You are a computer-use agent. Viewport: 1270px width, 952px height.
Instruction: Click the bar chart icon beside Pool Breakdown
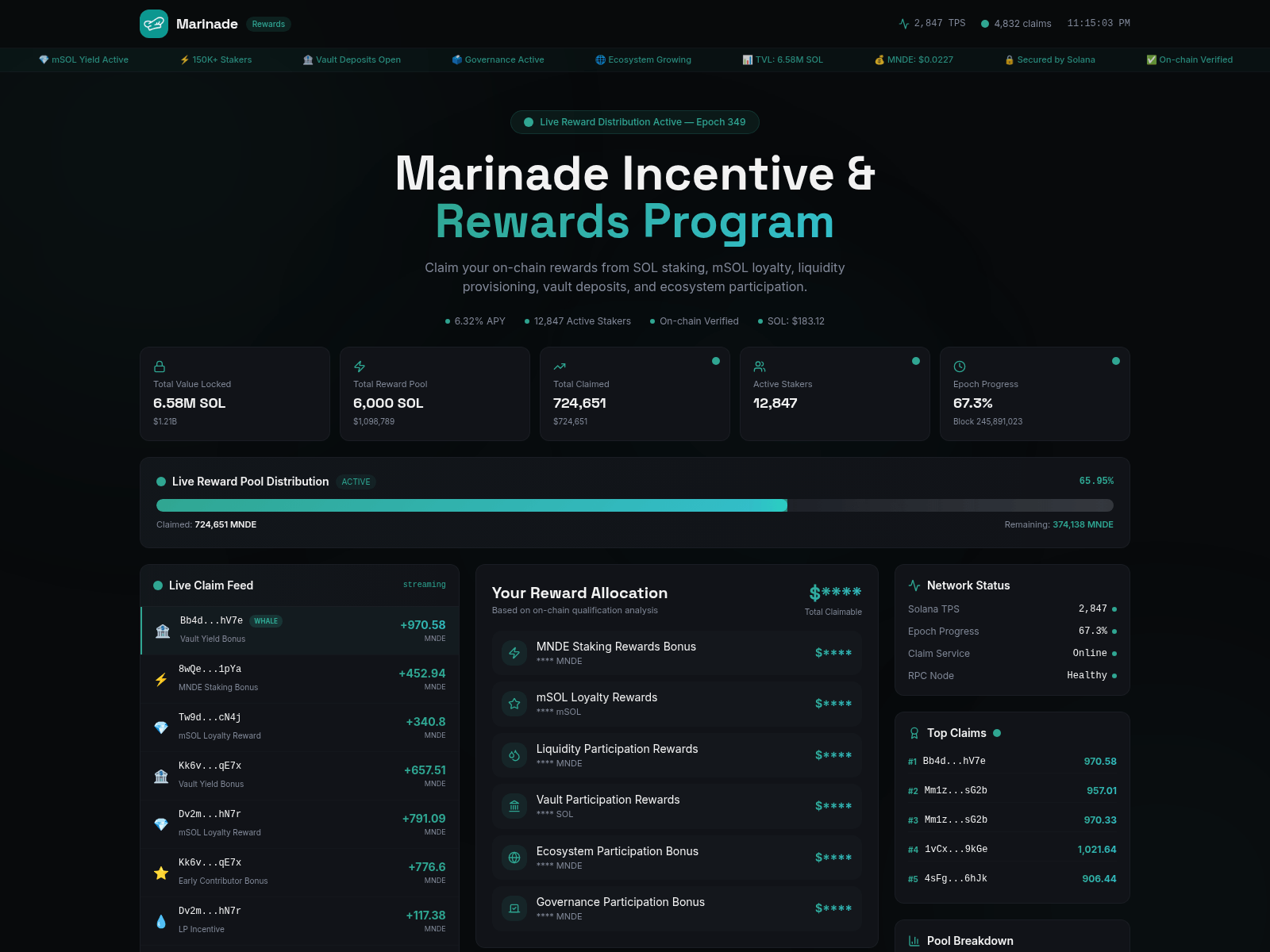(914, 941)
